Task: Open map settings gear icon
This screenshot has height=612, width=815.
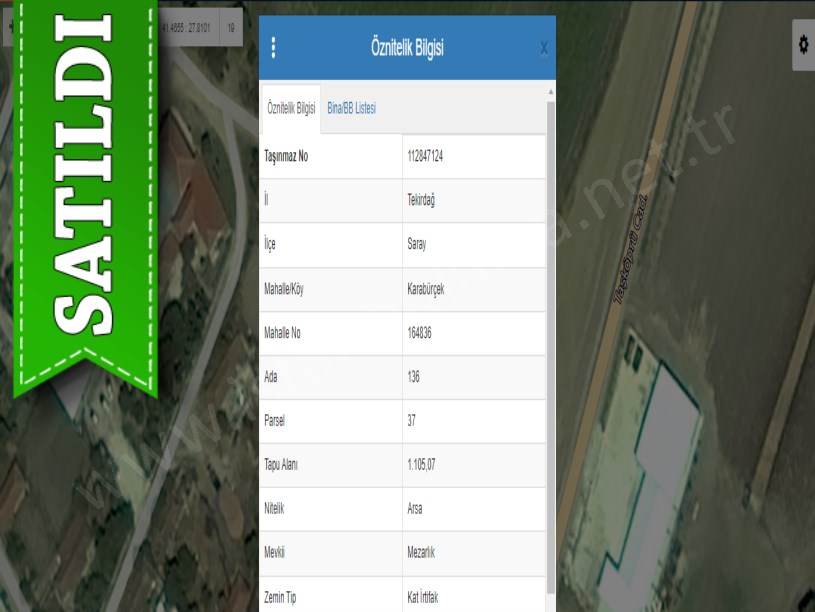Action: click(802, 45)
